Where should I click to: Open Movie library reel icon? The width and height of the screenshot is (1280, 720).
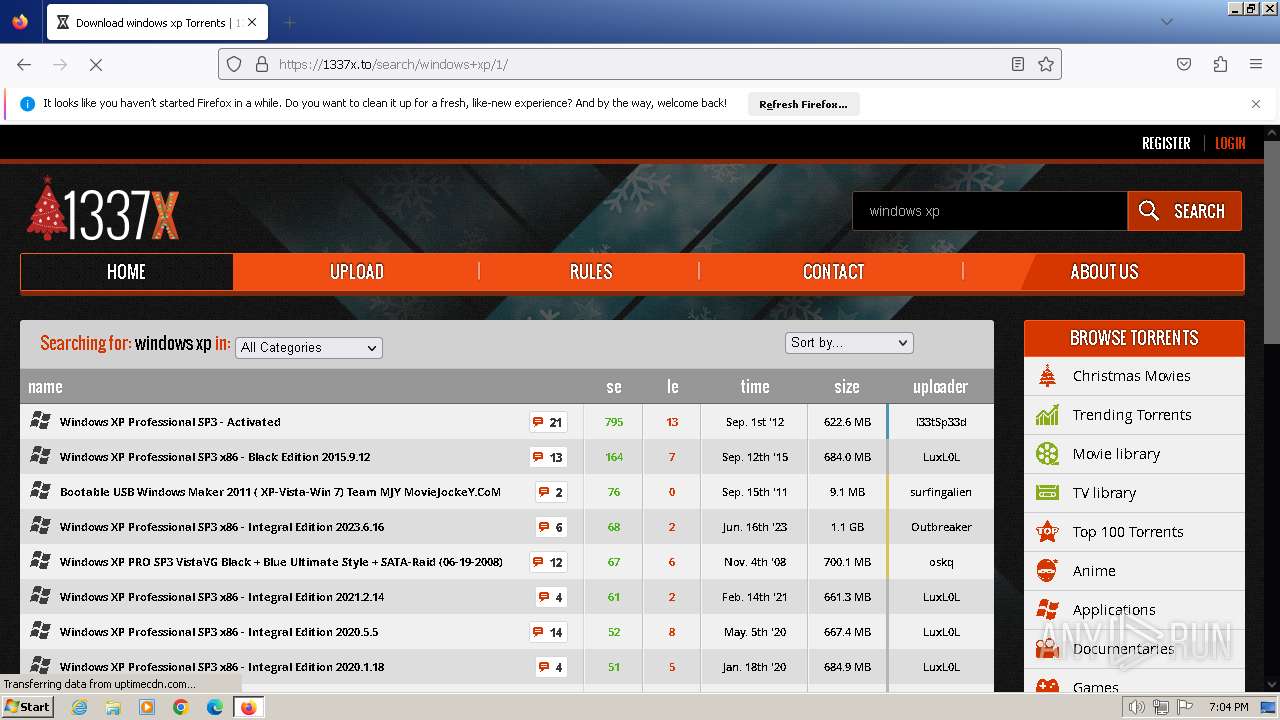click(1047, 454)
